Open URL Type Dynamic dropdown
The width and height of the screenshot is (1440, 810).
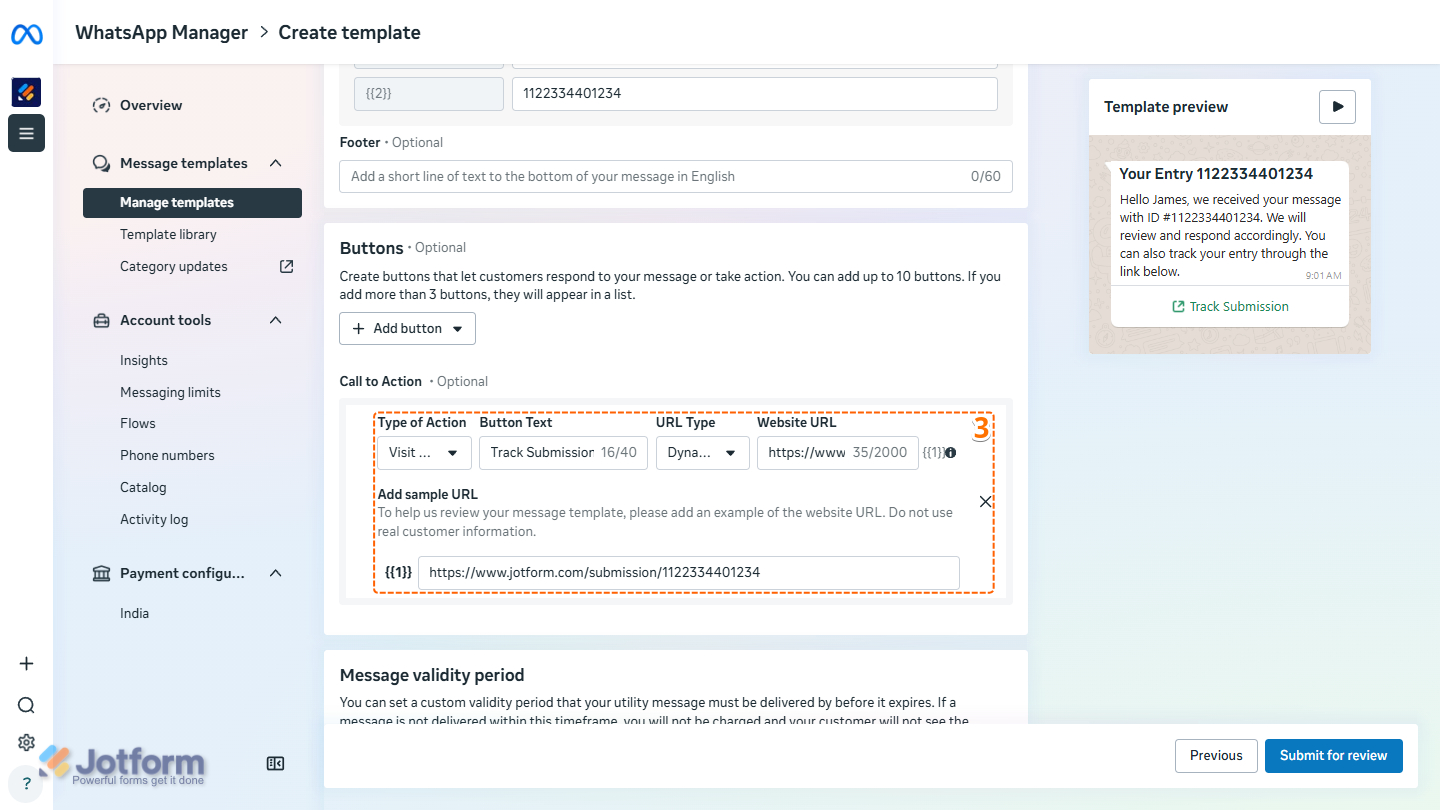tap(703, 452)
